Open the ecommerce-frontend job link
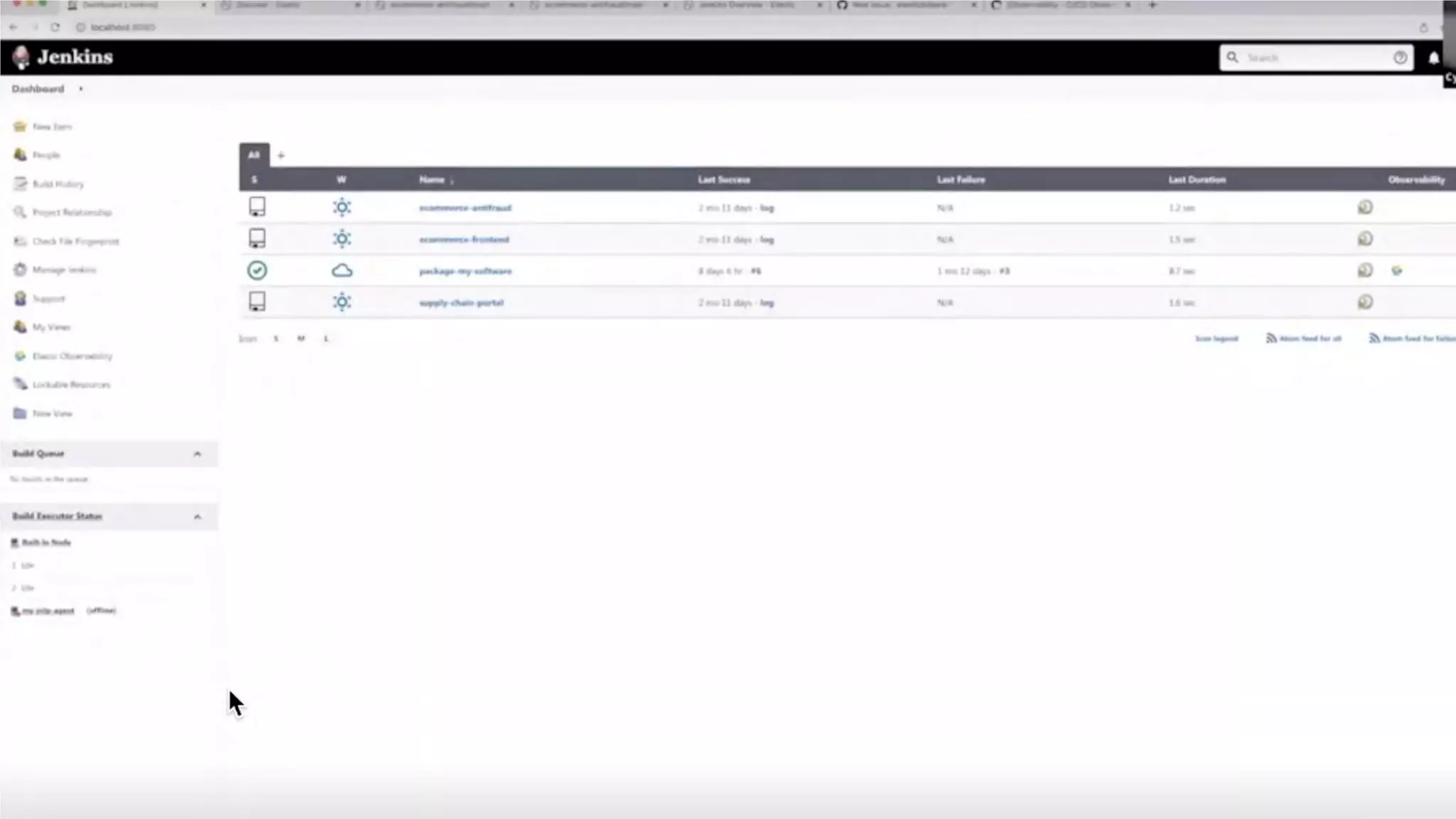 point(464,240)
